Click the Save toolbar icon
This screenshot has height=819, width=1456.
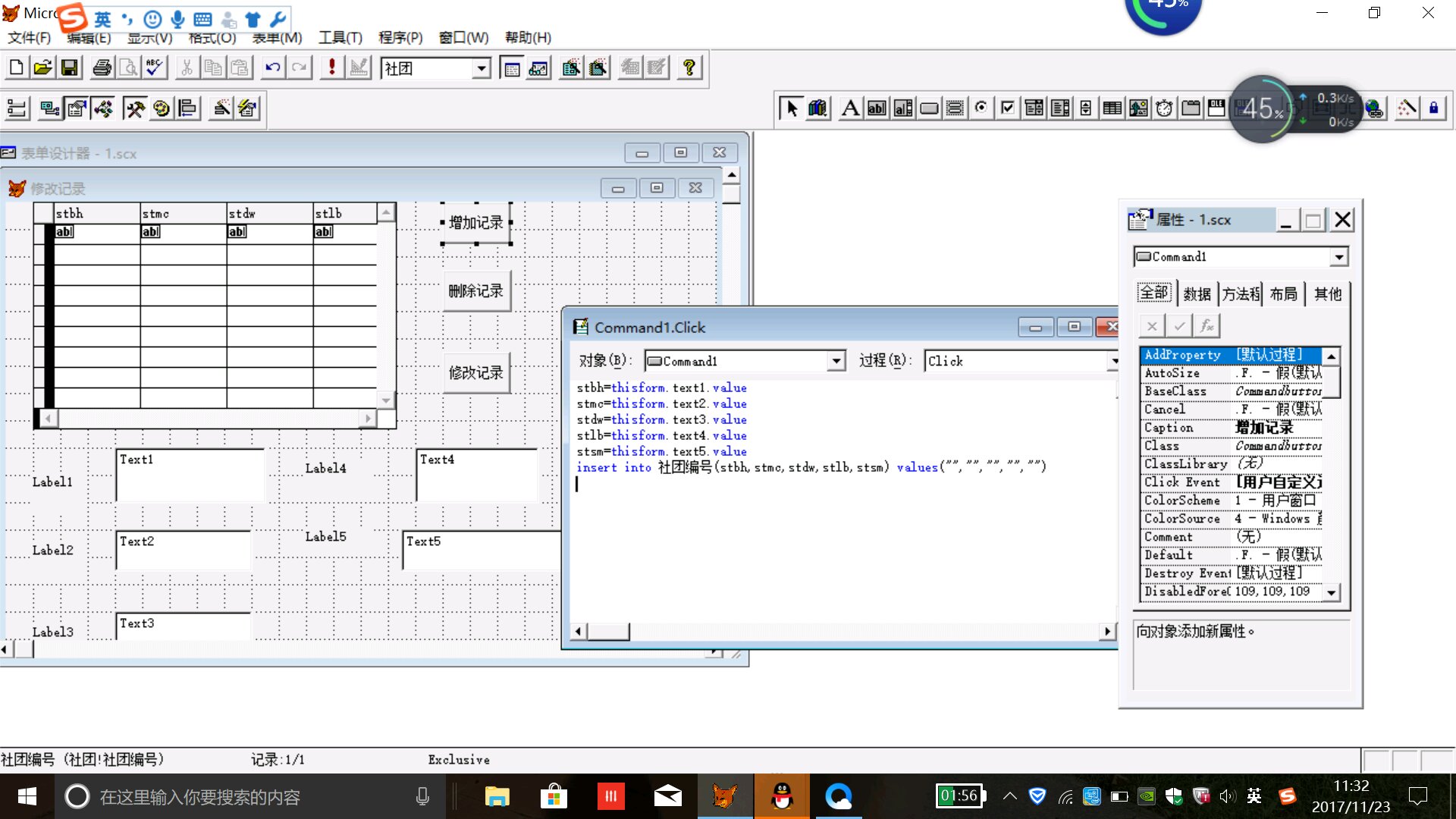pos(70,68)
